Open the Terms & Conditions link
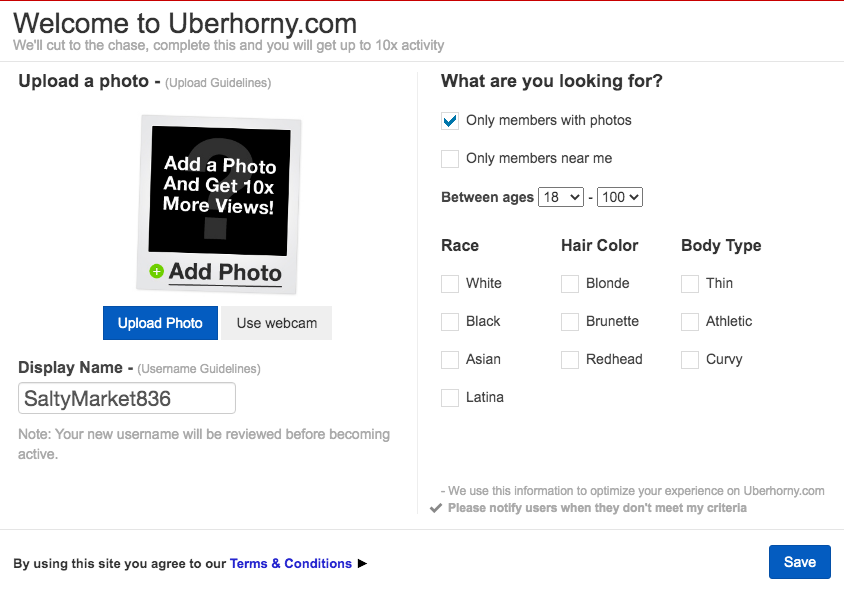 click(x=291, y=564)
